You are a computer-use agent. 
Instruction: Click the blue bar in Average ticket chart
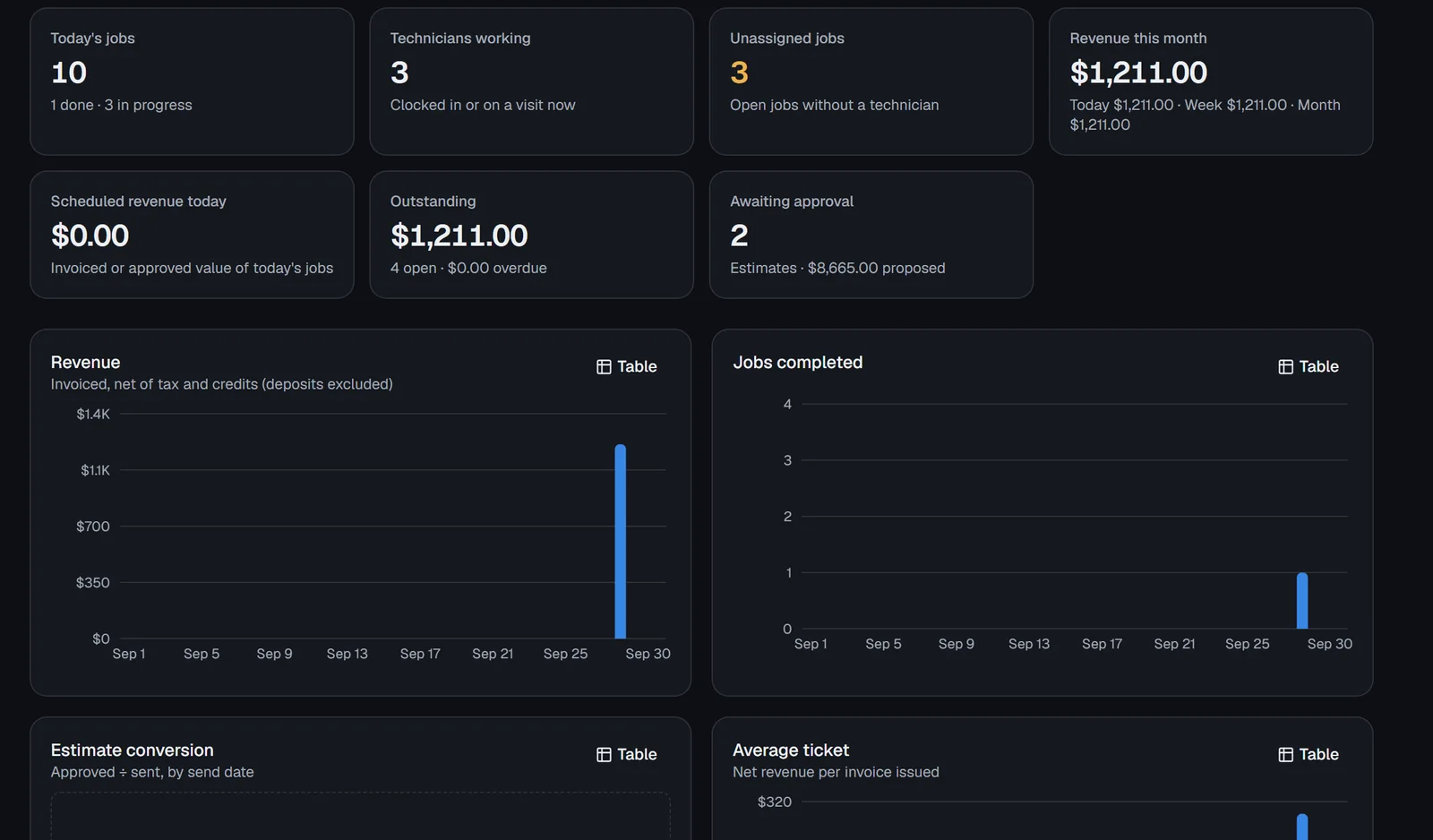click(x=1302, y=827)
